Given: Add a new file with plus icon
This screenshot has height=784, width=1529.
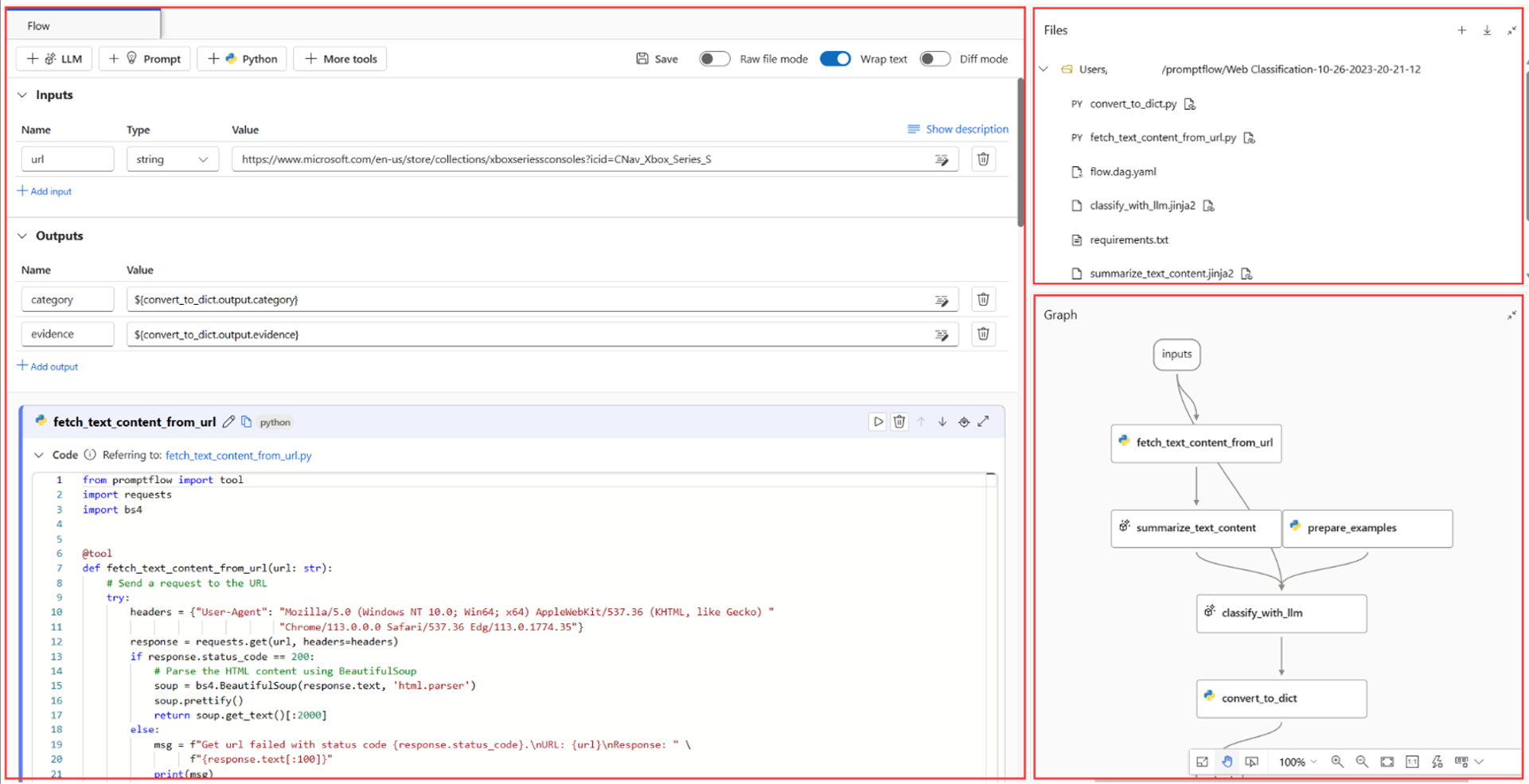Looking at the screenshot, I should click(1461, 30).
